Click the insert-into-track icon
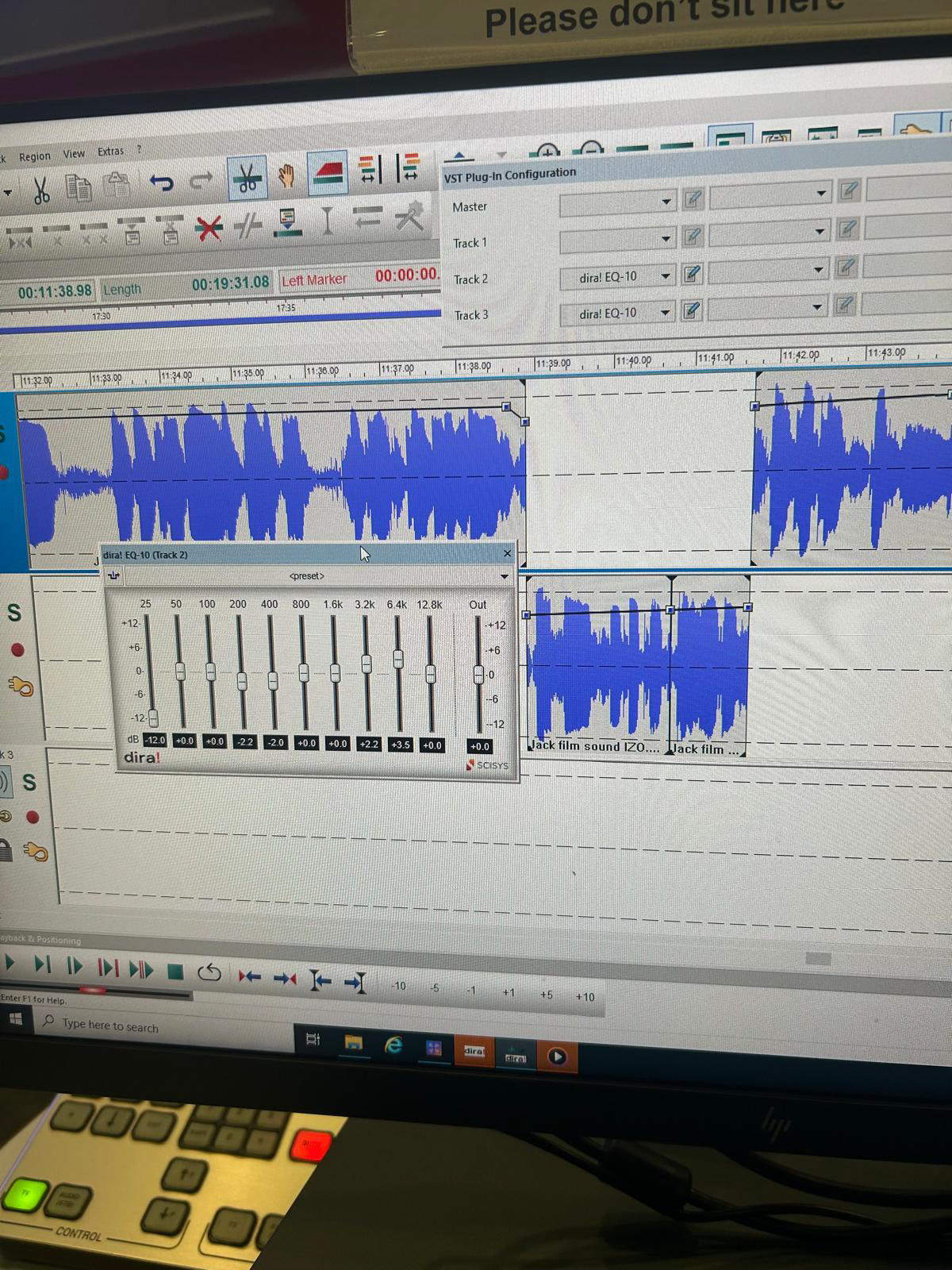 point(287,224)
